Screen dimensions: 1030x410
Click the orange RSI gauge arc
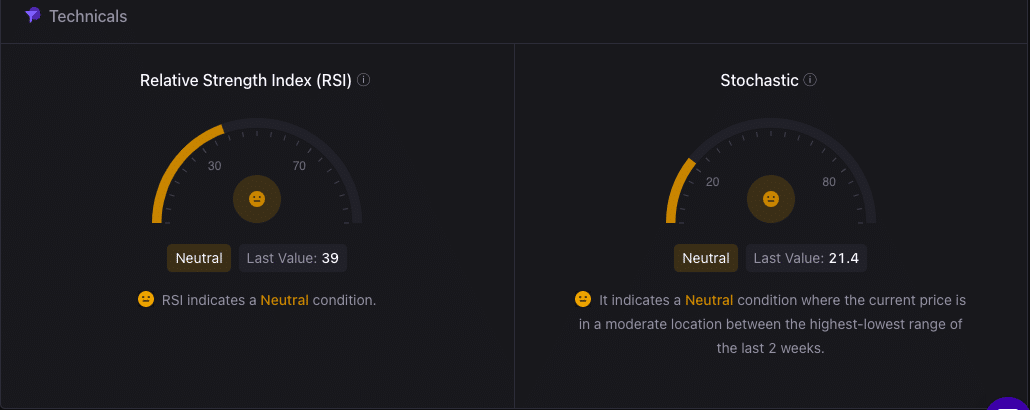(173, 165)
